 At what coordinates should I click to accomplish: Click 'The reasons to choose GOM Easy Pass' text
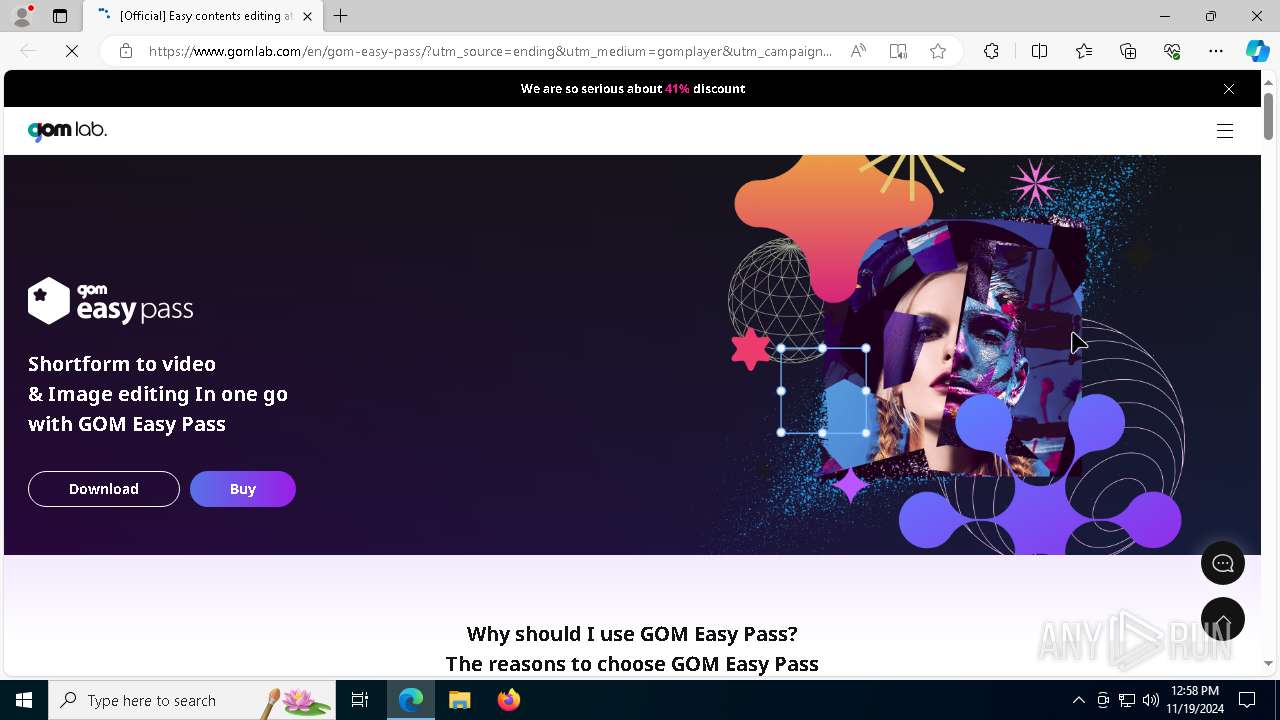(632, 664)
